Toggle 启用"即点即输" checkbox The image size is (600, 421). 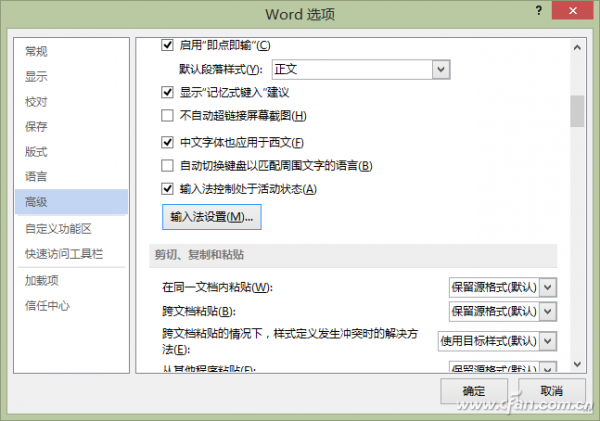167,45
